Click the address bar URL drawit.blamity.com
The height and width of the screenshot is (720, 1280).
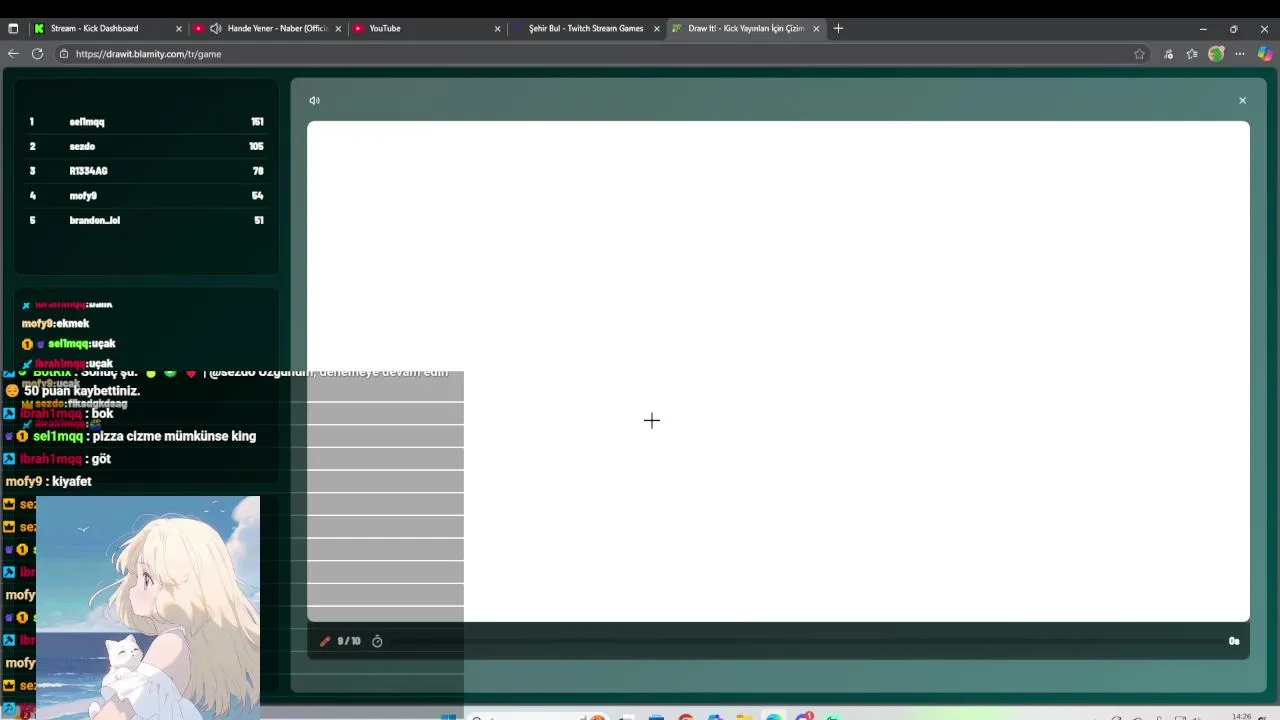pos(148,54)
